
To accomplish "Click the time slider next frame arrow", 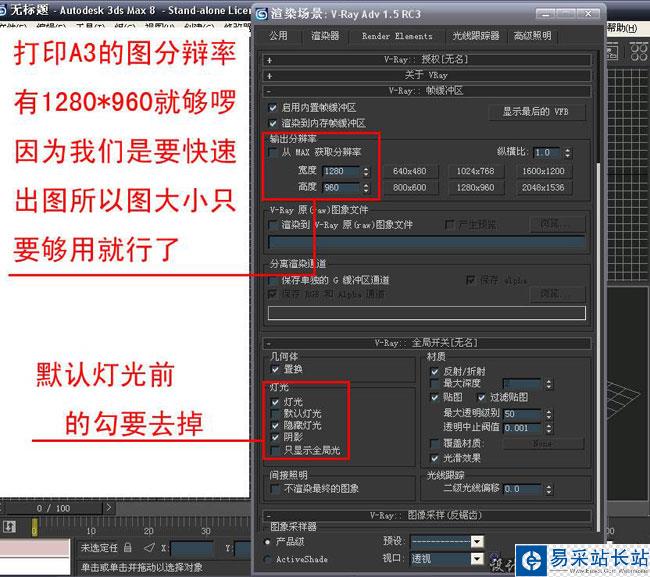I will [x=108, y=507].
